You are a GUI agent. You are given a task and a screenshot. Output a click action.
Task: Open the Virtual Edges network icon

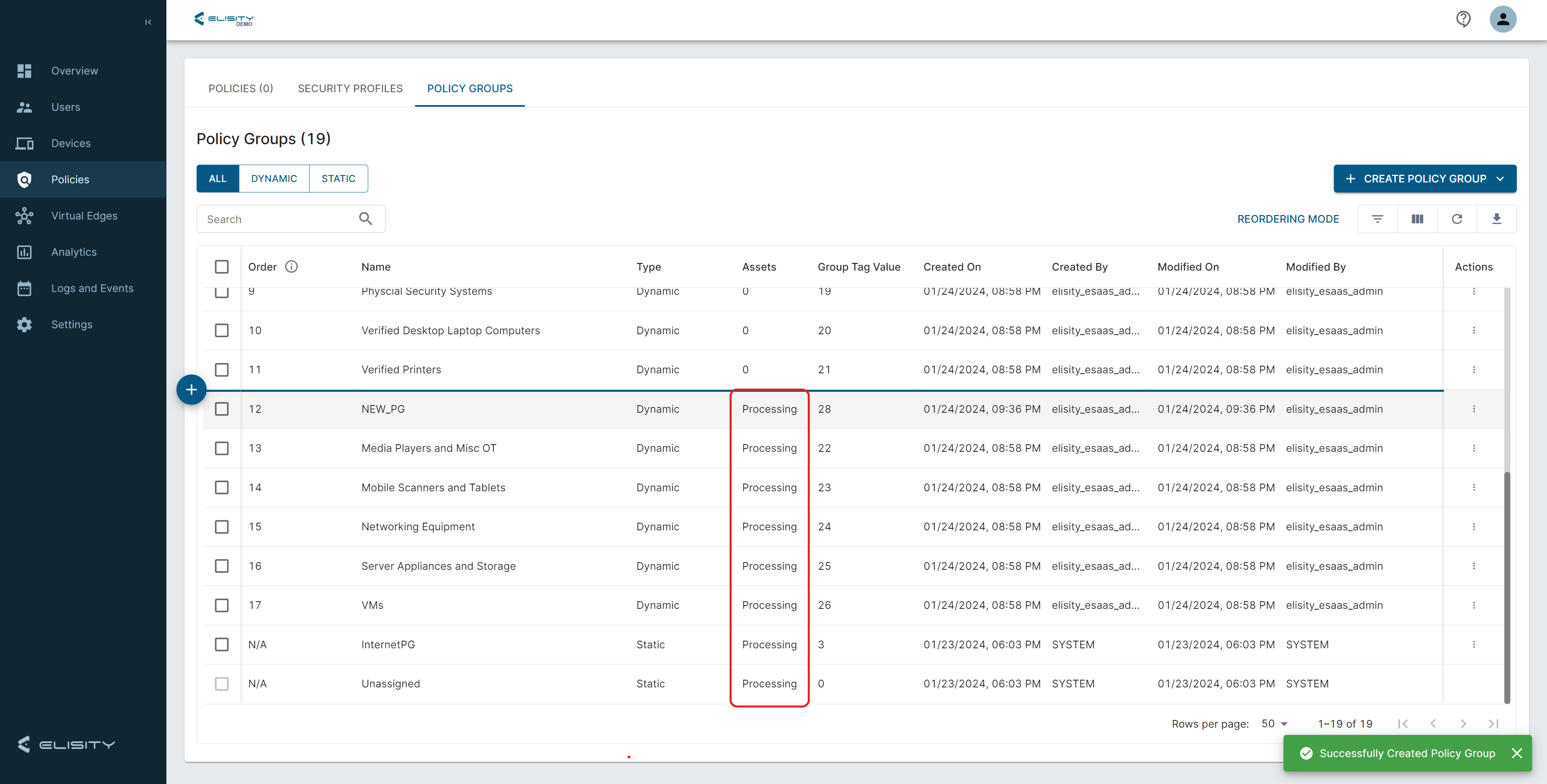(x=25, y=215)
